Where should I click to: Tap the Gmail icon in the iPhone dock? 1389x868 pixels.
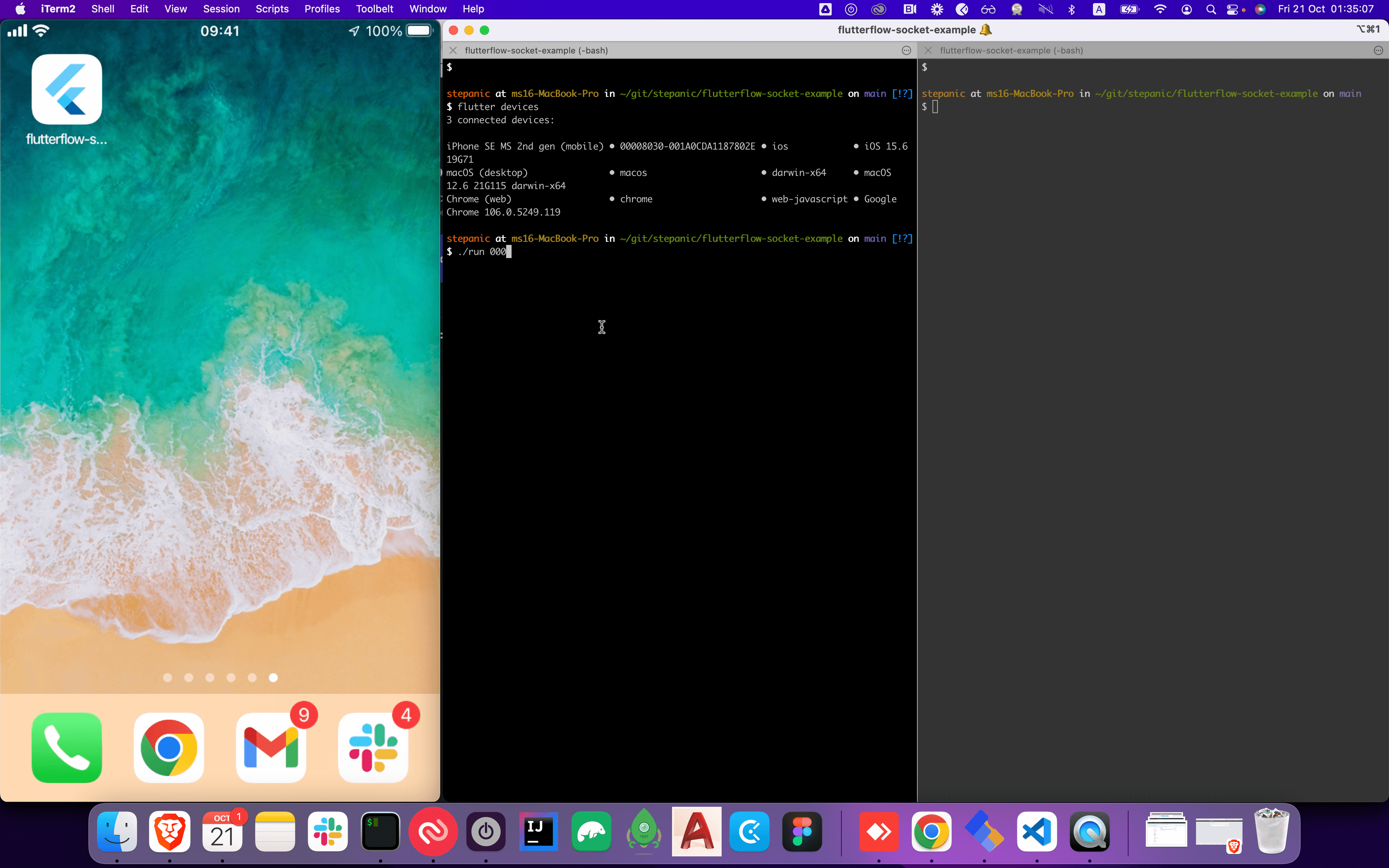click(x=271, y=747)
